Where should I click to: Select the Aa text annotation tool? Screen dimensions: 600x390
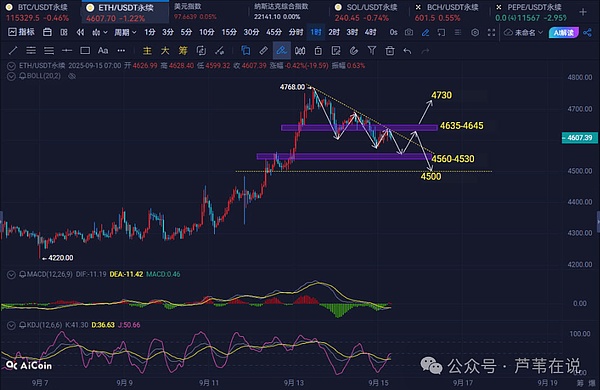point(103,51)
